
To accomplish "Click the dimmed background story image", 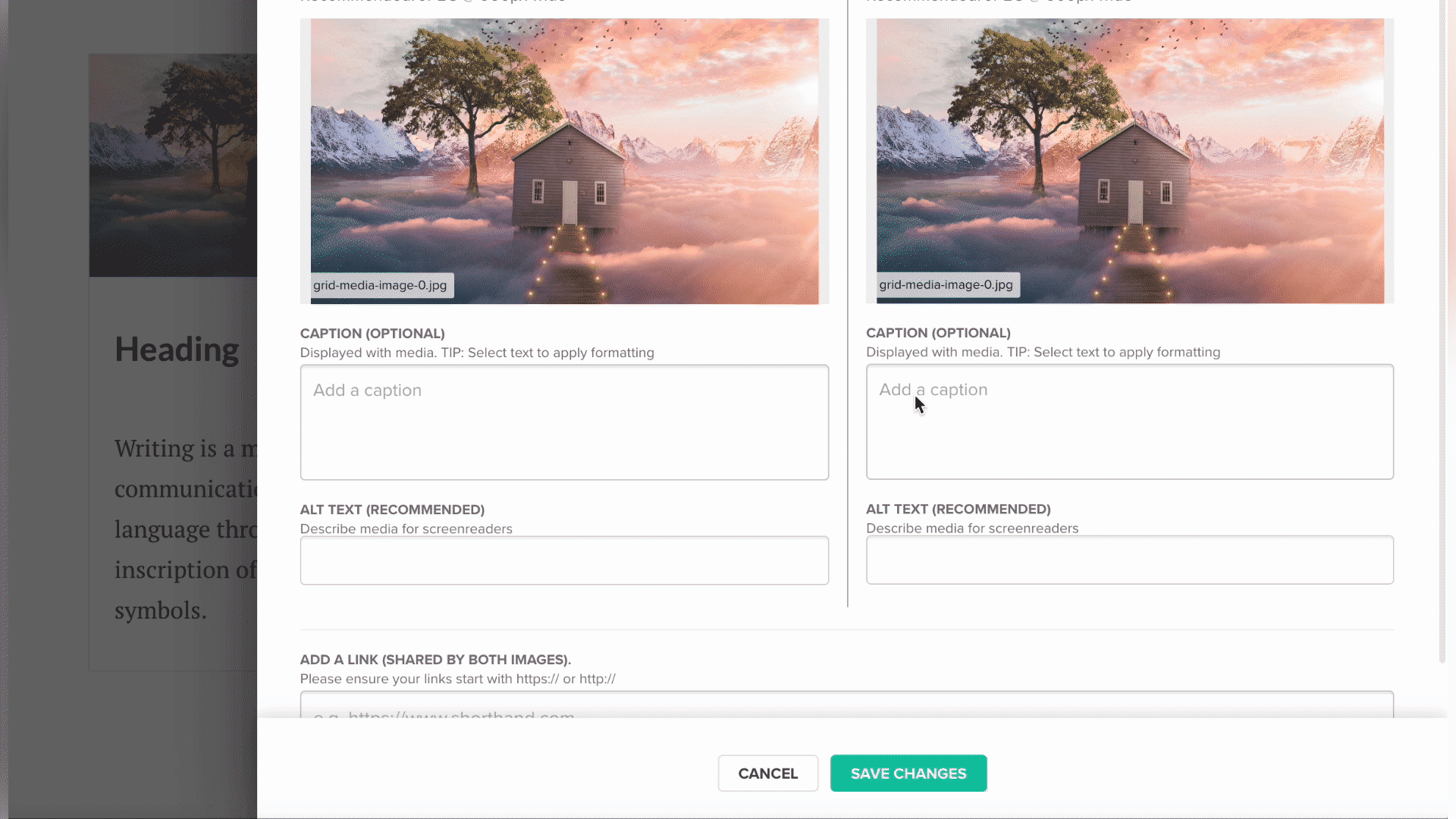I will (173, 165).
